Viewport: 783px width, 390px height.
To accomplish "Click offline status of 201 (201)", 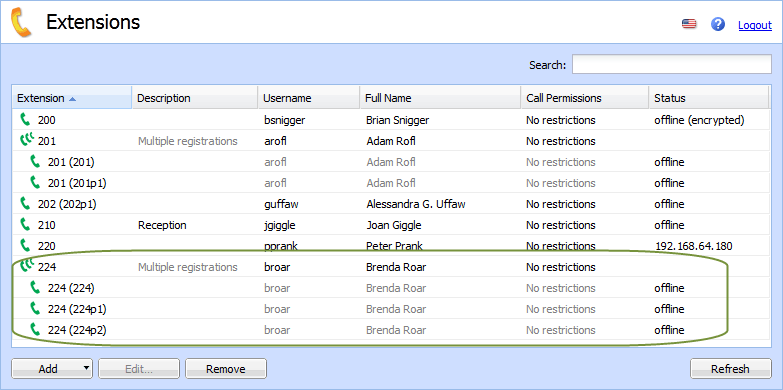I will click(669, 162).
